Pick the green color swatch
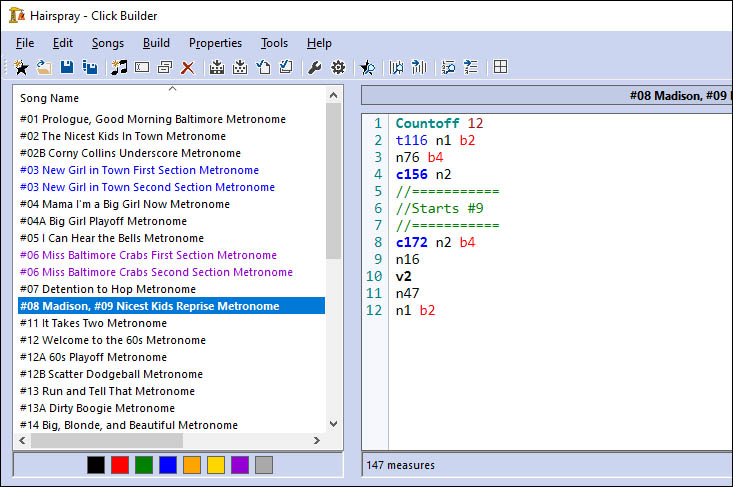Image resolution: width=733 pixels, height=487 pixels. pyautogui.click(x=144, y=465)
